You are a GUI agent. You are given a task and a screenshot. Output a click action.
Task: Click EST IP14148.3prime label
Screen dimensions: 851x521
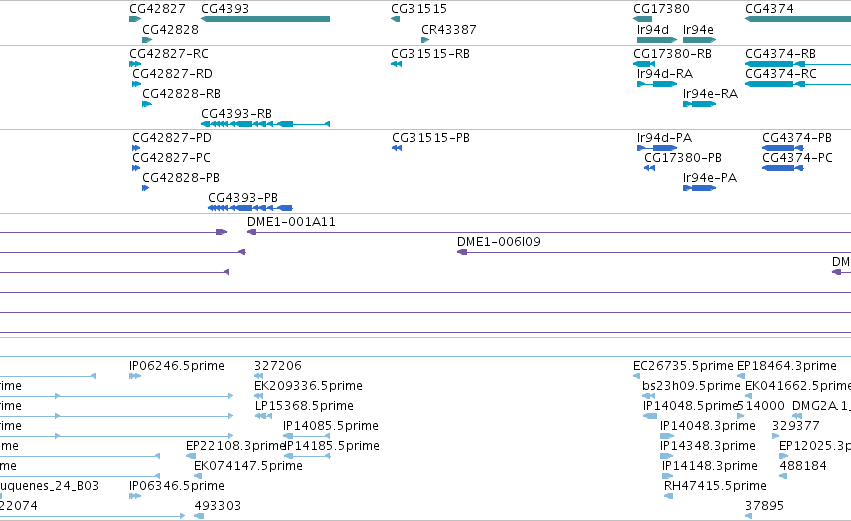click(710, 466)
